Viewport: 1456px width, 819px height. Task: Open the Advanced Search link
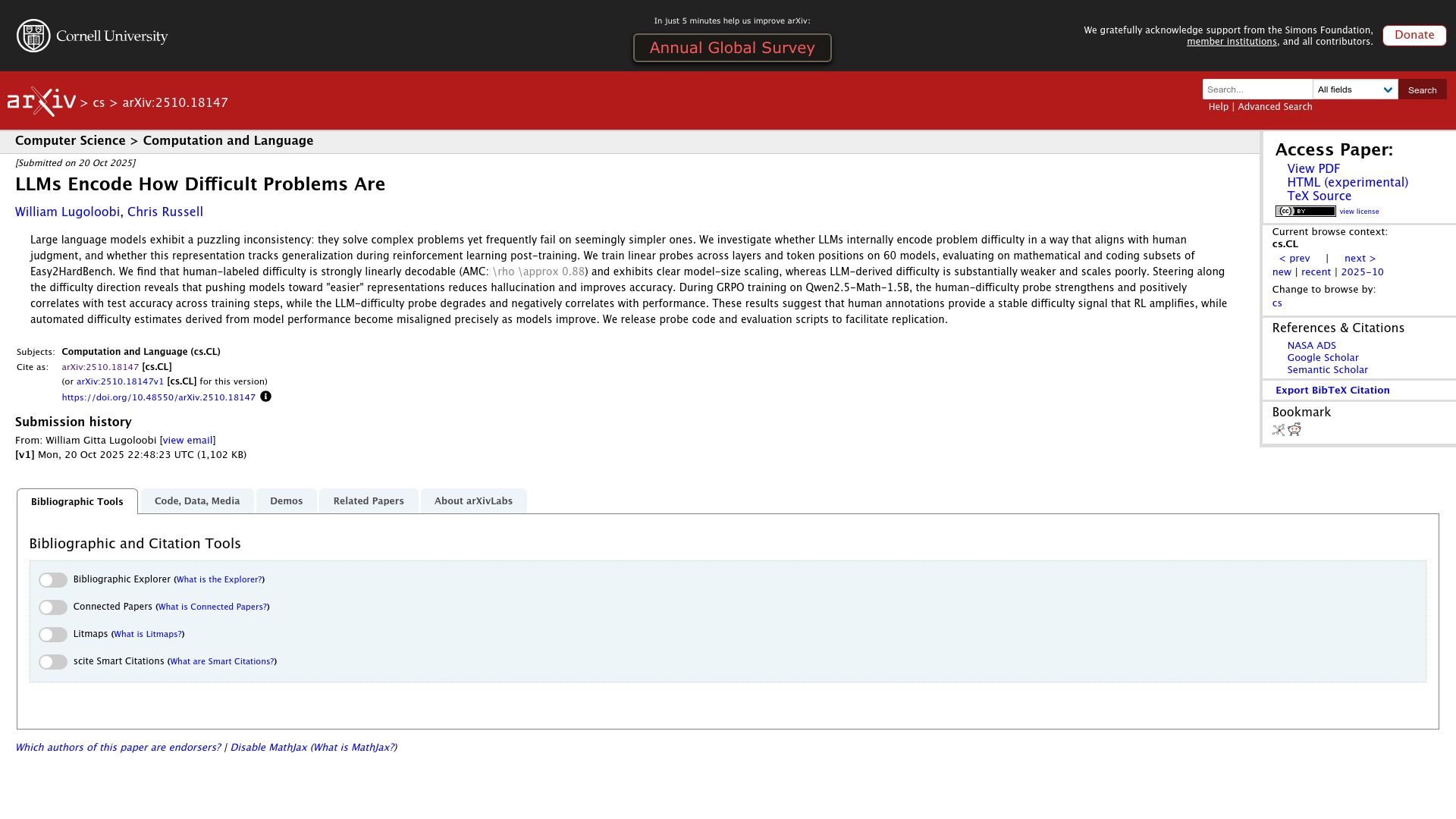1275,107
